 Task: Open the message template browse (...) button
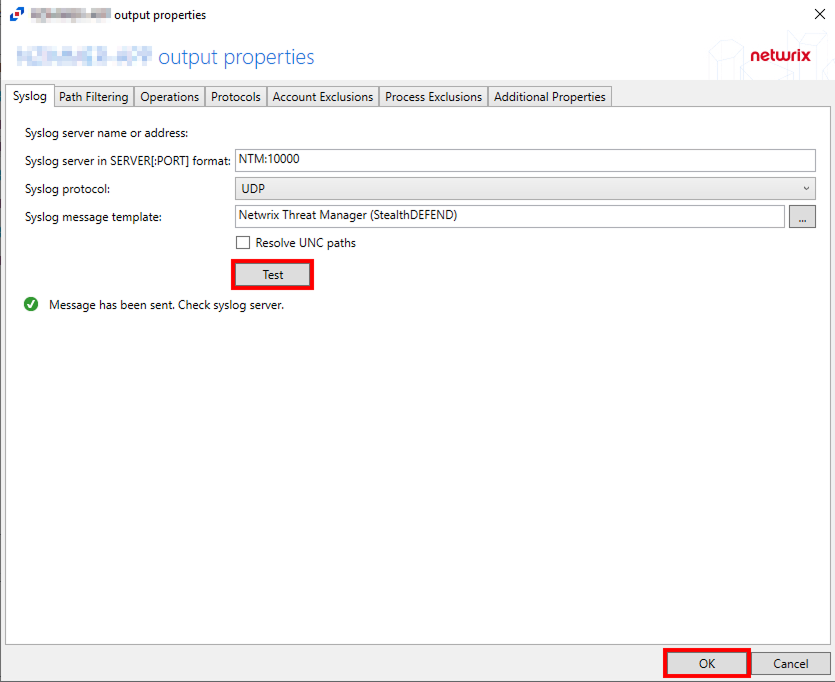pyautogui.click(x=802, y=217)
